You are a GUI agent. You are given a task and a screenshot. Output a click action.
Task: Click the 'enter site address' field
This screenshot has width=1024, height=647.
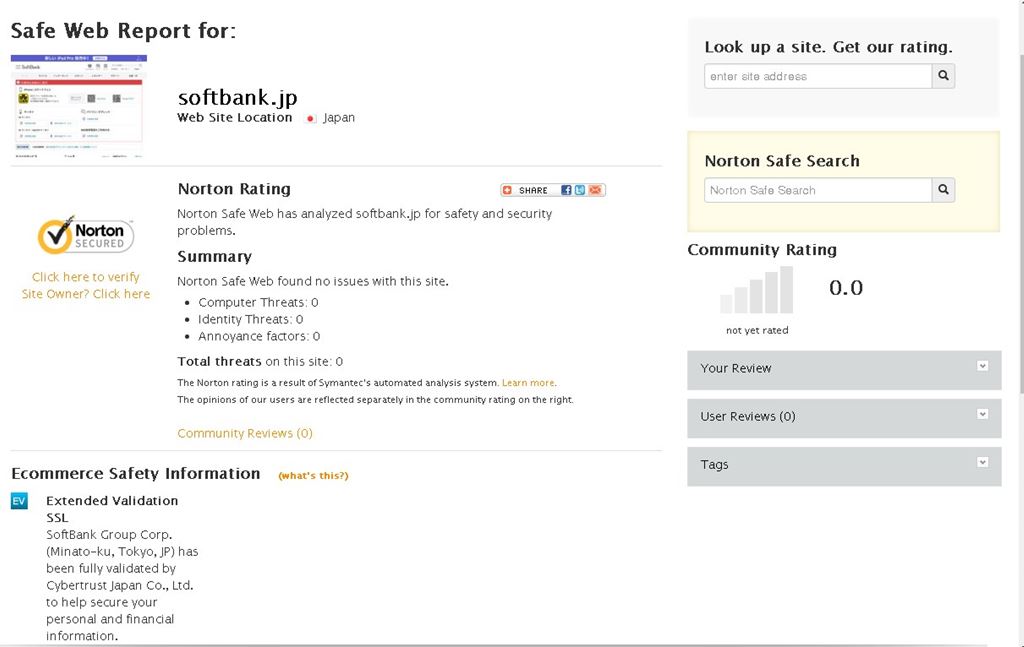(818, 76)
